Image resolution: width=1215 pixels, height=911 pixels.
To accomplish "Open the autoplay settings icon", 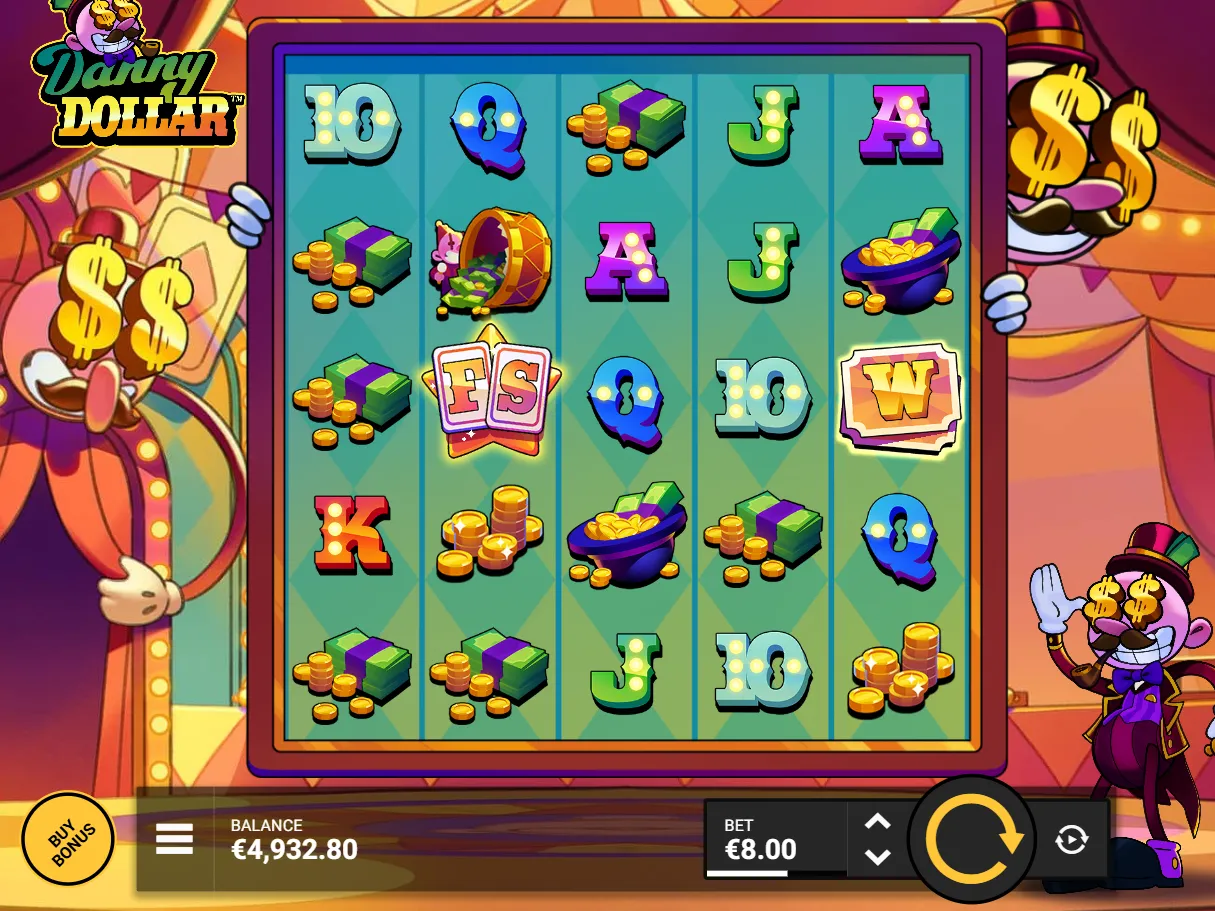I will [1071, 840].
